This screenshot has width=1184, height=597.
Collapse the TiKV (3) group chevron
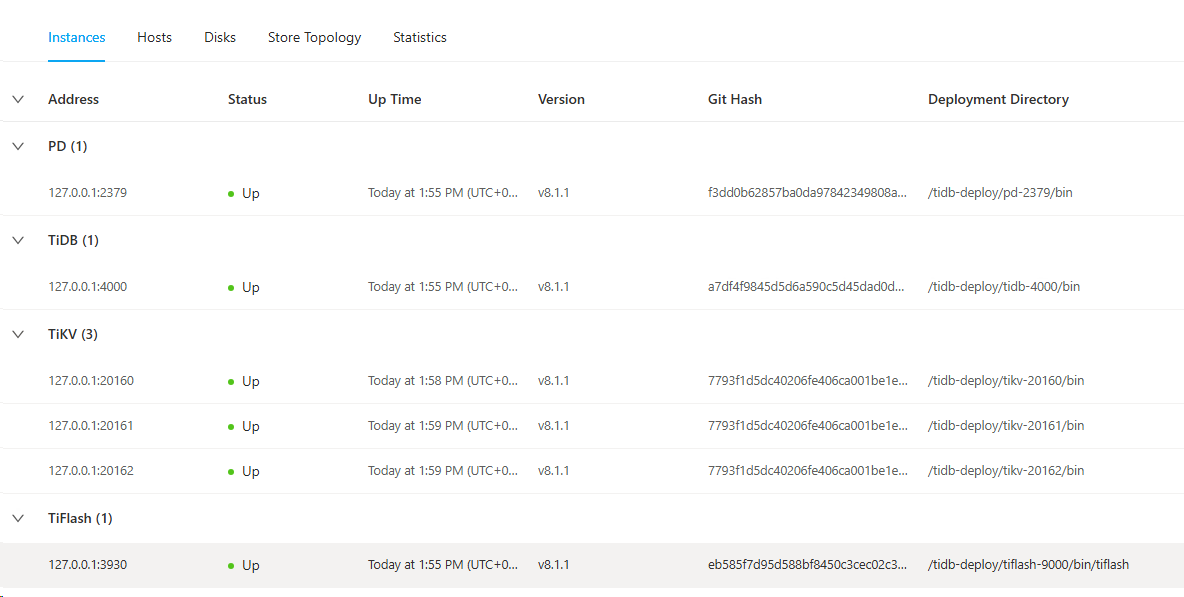[x=18, y=334]
